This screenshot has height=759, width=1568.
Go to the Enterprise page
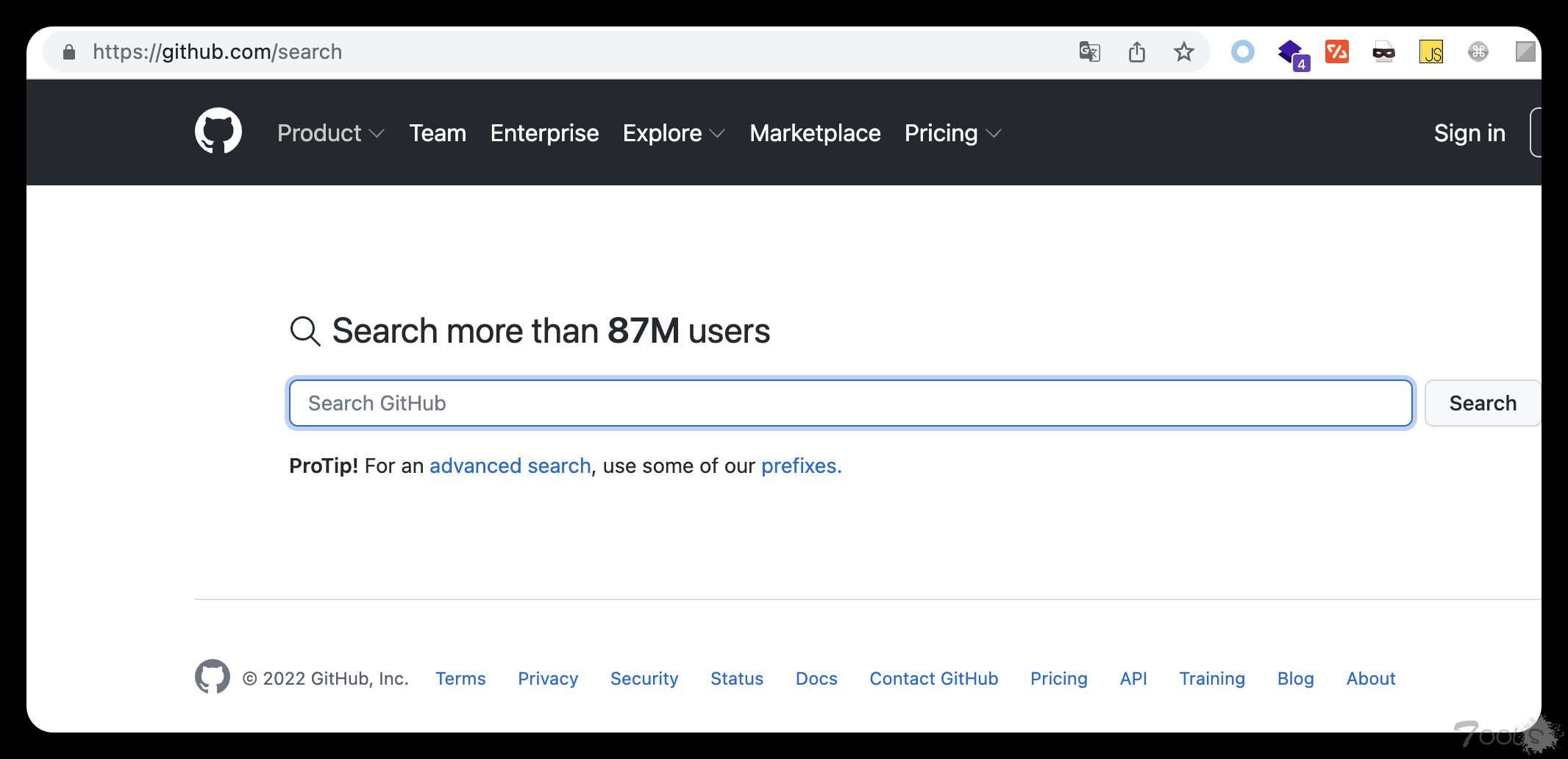(544, 133)
